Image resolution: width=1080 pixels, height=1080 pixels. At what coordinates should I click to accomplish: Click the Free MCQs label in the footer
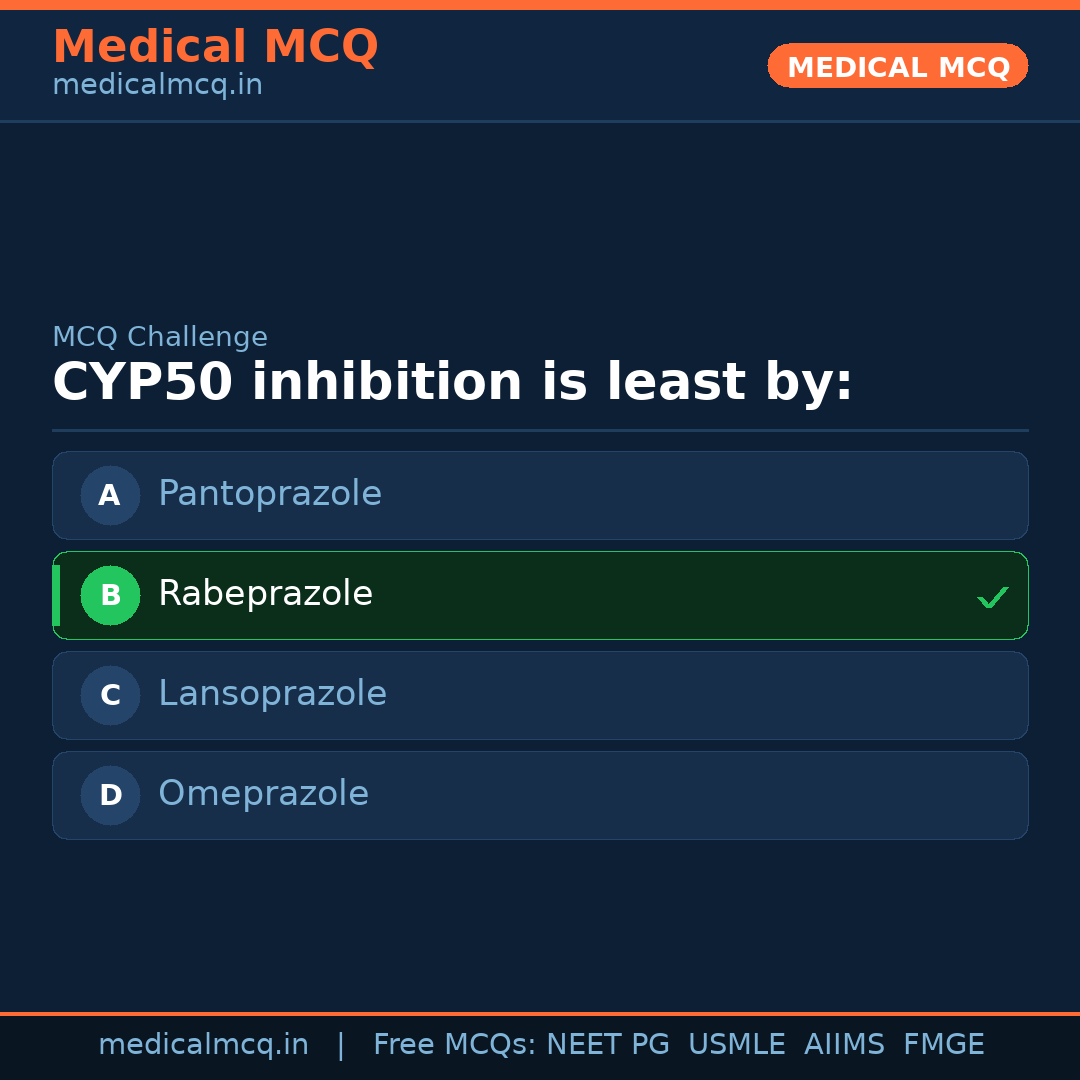click(454, 1045)
